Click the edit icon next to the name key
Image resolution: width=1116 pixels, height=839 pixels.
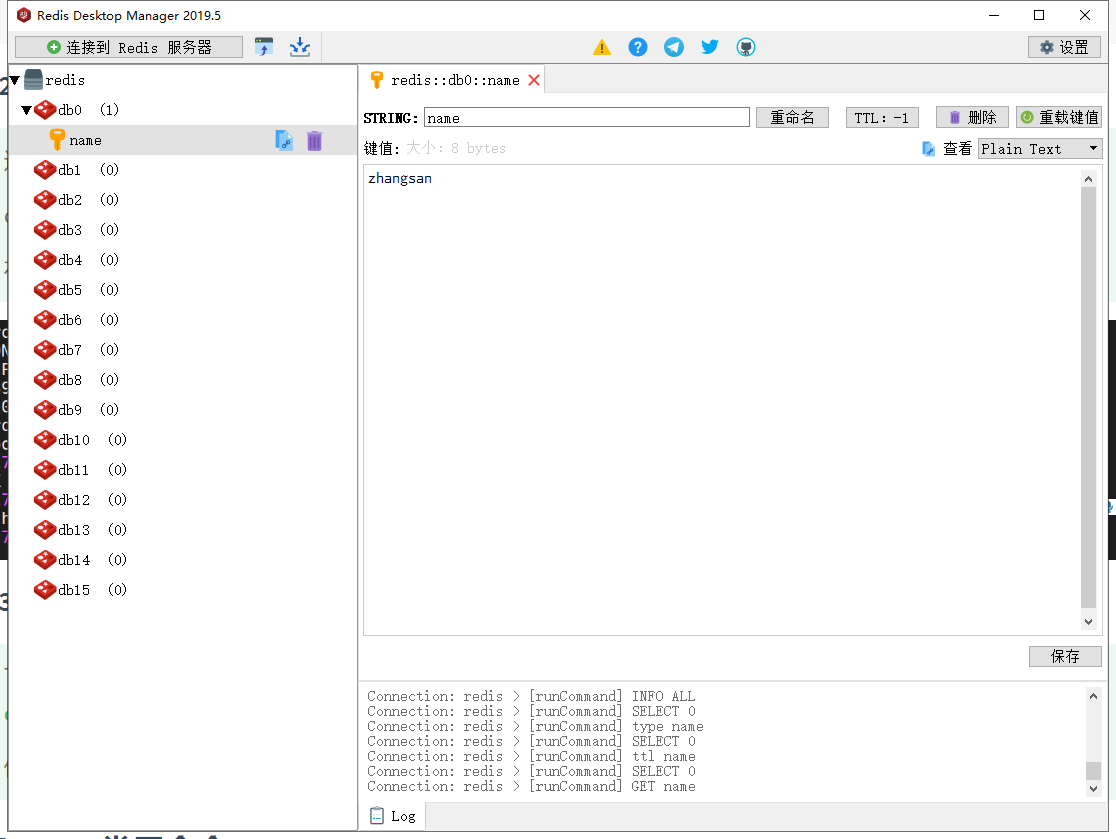pyautogui.click(x=283, y=140)
